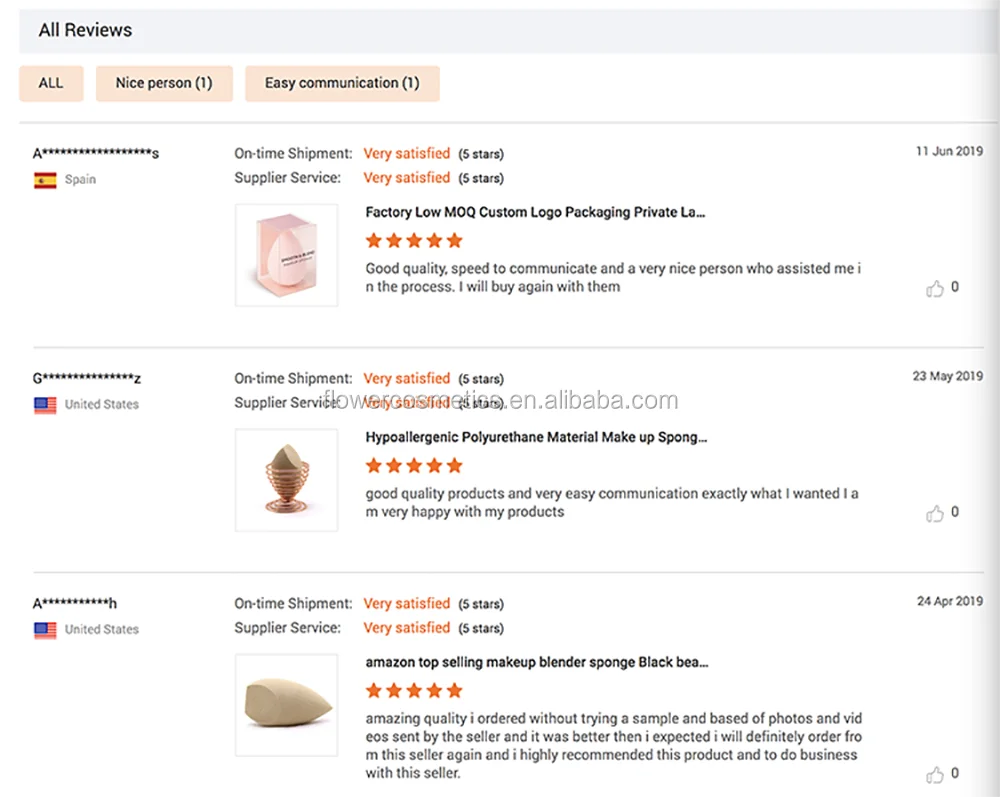Open Hypoallergenic Polyurethane Material Make up Sponge link
This screenshot has height=797, width=1000.
click(x=536, y=437)
